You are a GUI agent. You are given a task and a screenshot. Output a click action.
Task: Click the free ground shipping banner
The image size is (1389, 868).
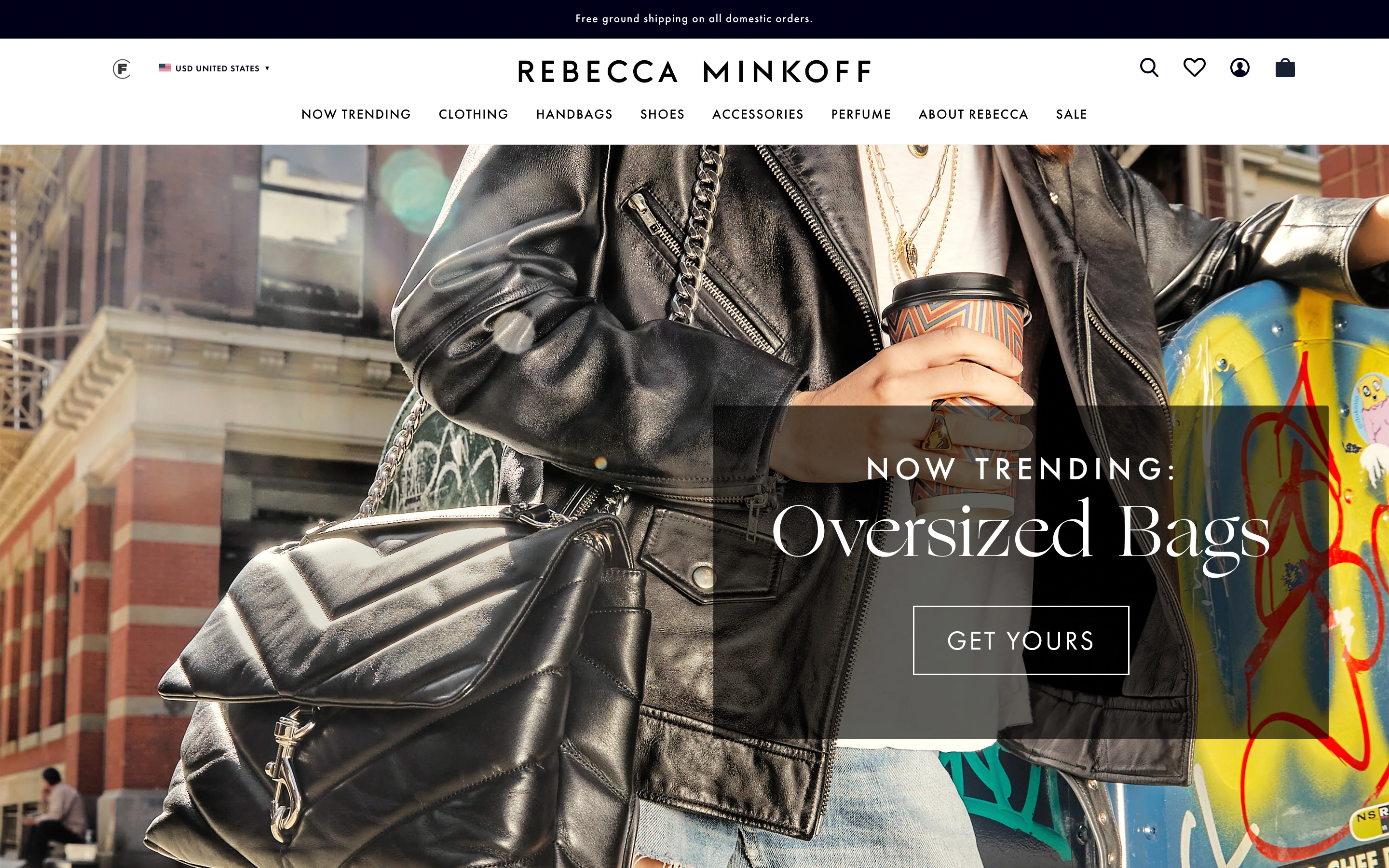pyautogui.click(x=694, y=19)
